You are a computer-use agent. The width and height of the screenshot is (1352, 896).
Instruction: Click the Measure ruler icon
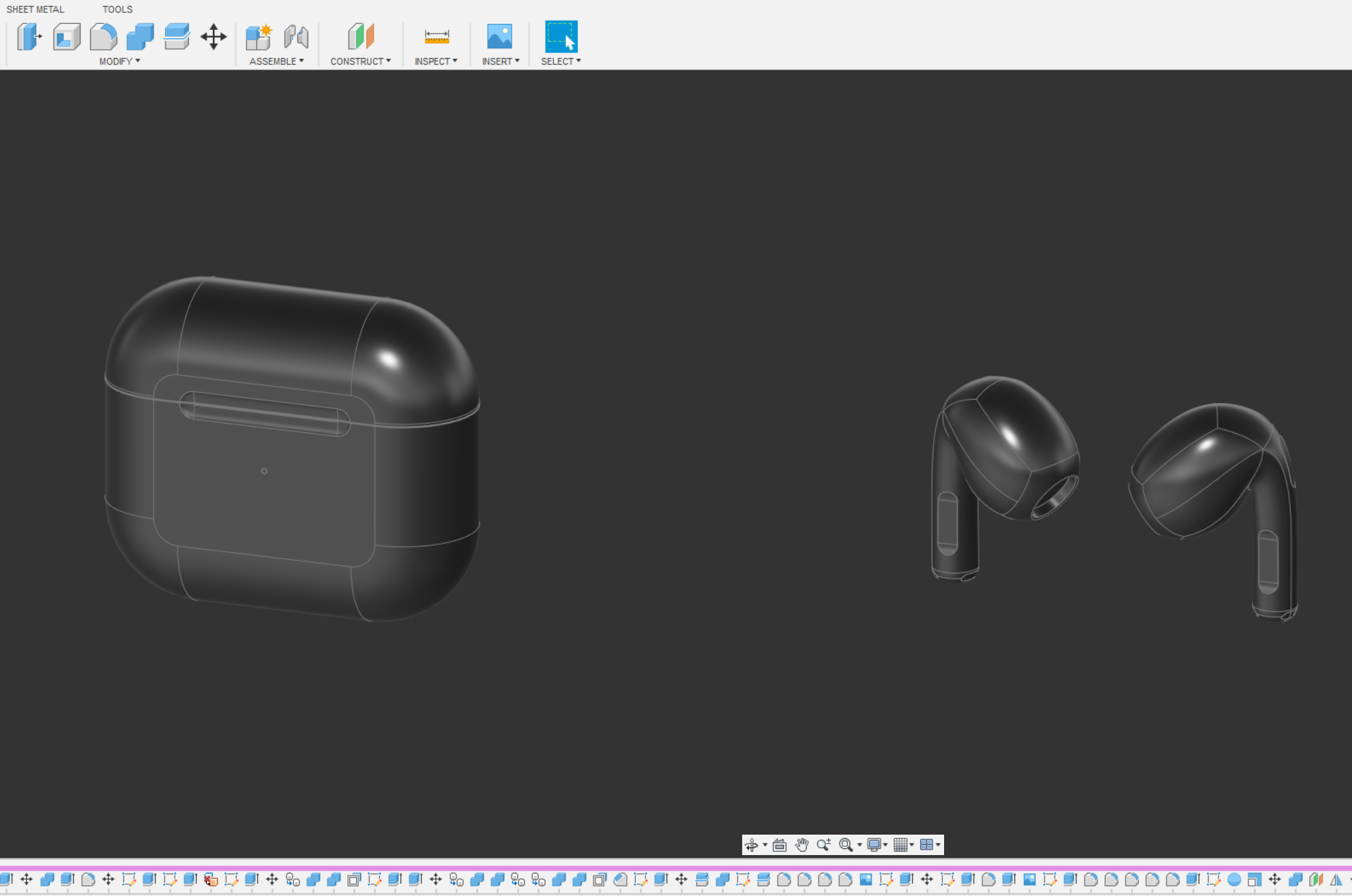pos(437,36)
